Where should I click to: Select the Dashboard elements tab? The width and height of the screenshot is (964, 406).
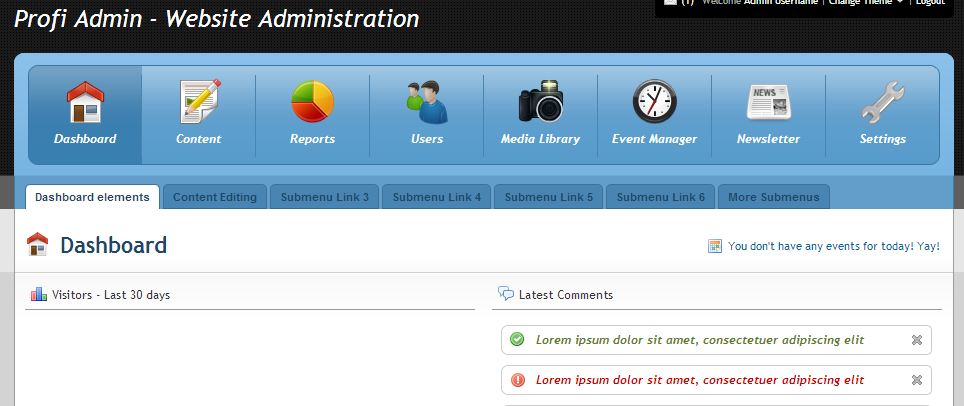92,197
